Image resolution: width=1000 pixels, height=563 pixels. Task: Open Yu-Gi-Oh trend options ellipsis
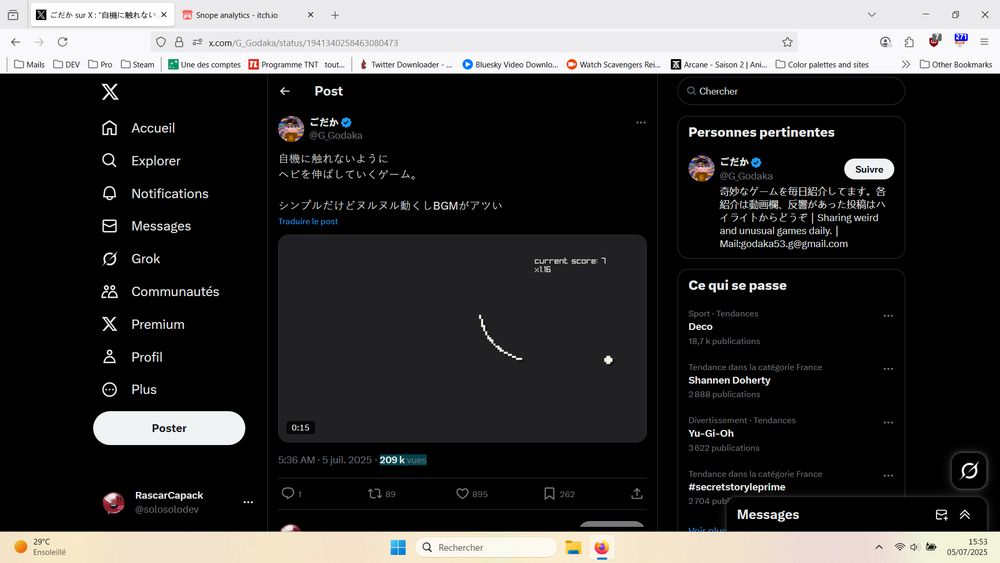pos(888,422)
